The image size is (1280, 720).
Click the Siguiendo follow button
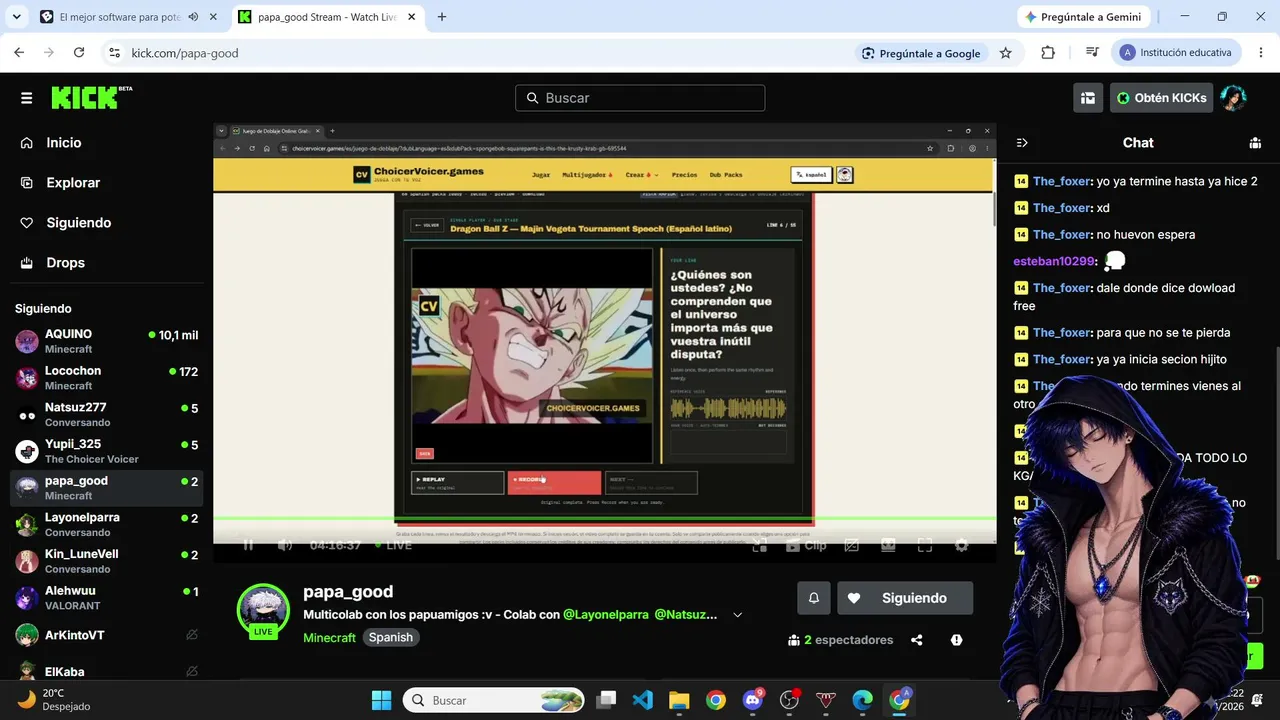point(905,598)
